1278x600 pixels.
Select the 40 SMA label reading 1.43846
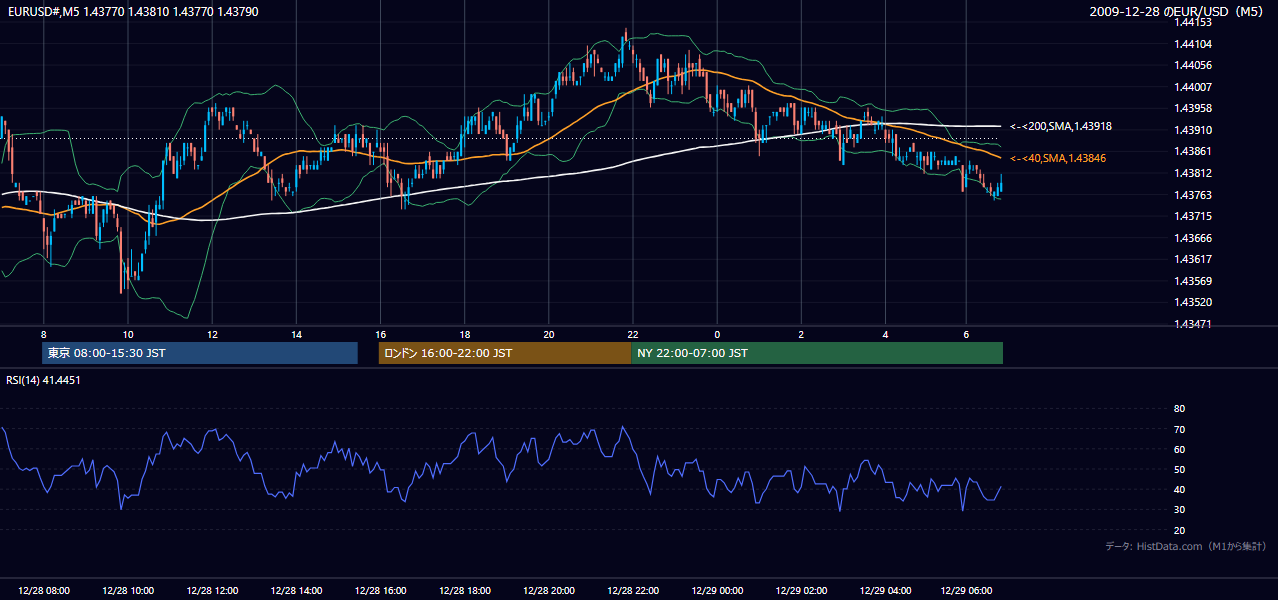pyautogui.click(x=1058, y=158)
